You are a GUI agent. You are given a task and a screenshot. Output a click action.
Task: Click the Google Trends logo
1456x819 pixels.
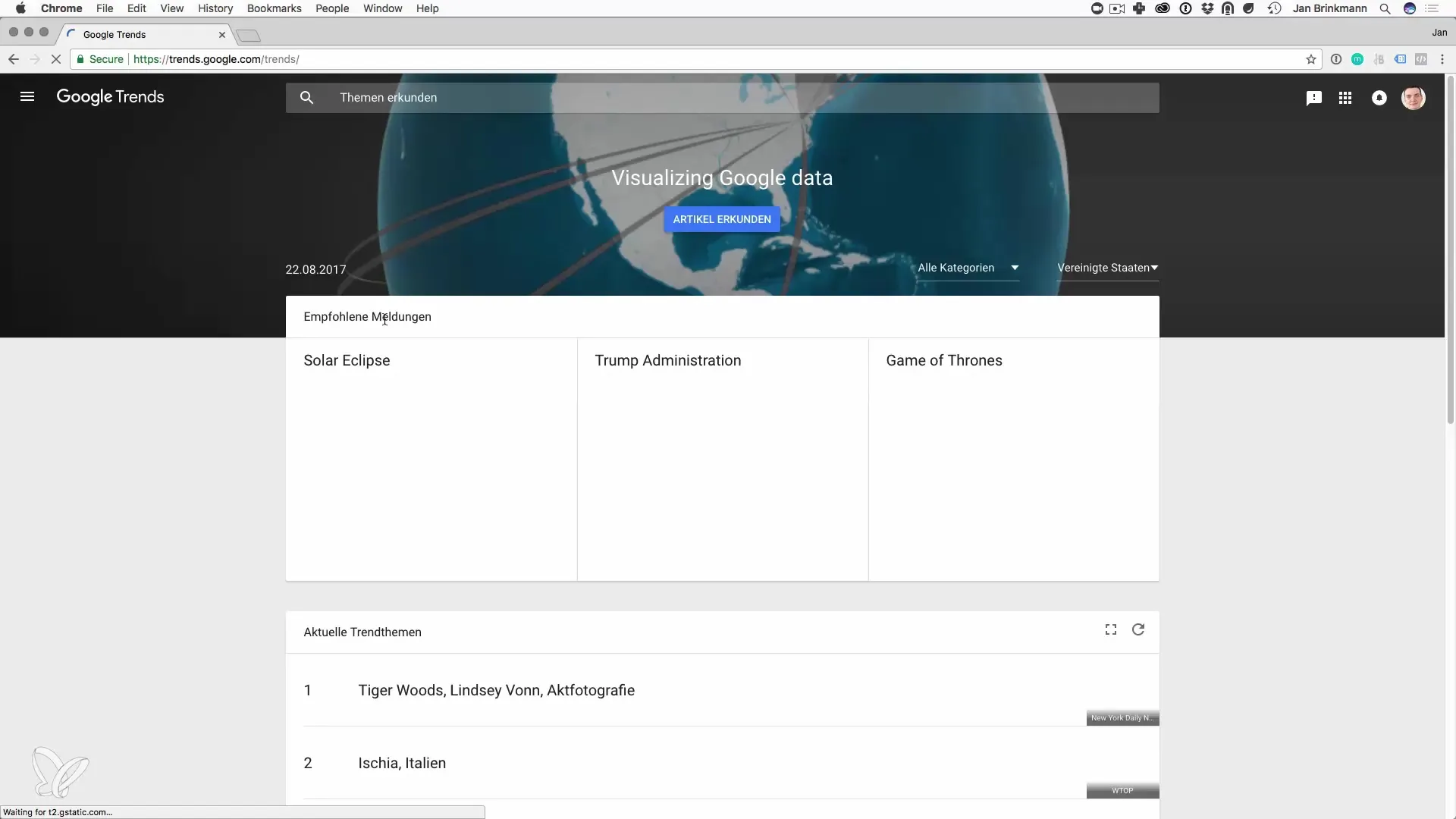(110, 97)
